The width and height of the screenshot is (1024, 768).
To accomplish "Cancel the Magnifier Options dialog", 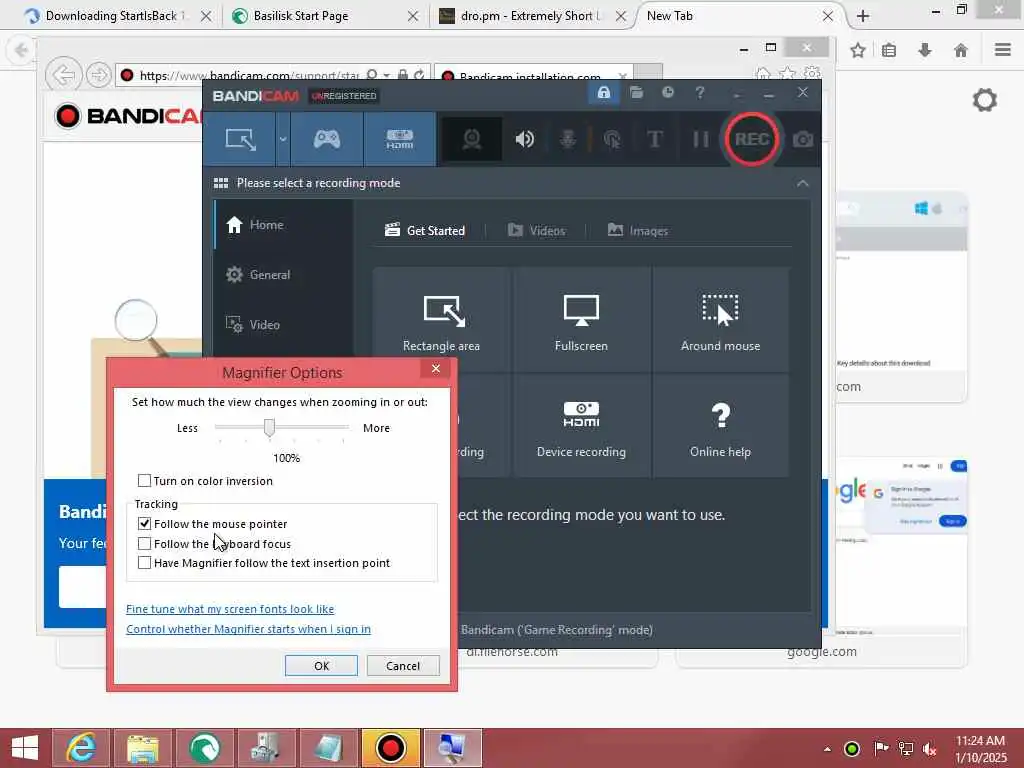I will (403, 665).
